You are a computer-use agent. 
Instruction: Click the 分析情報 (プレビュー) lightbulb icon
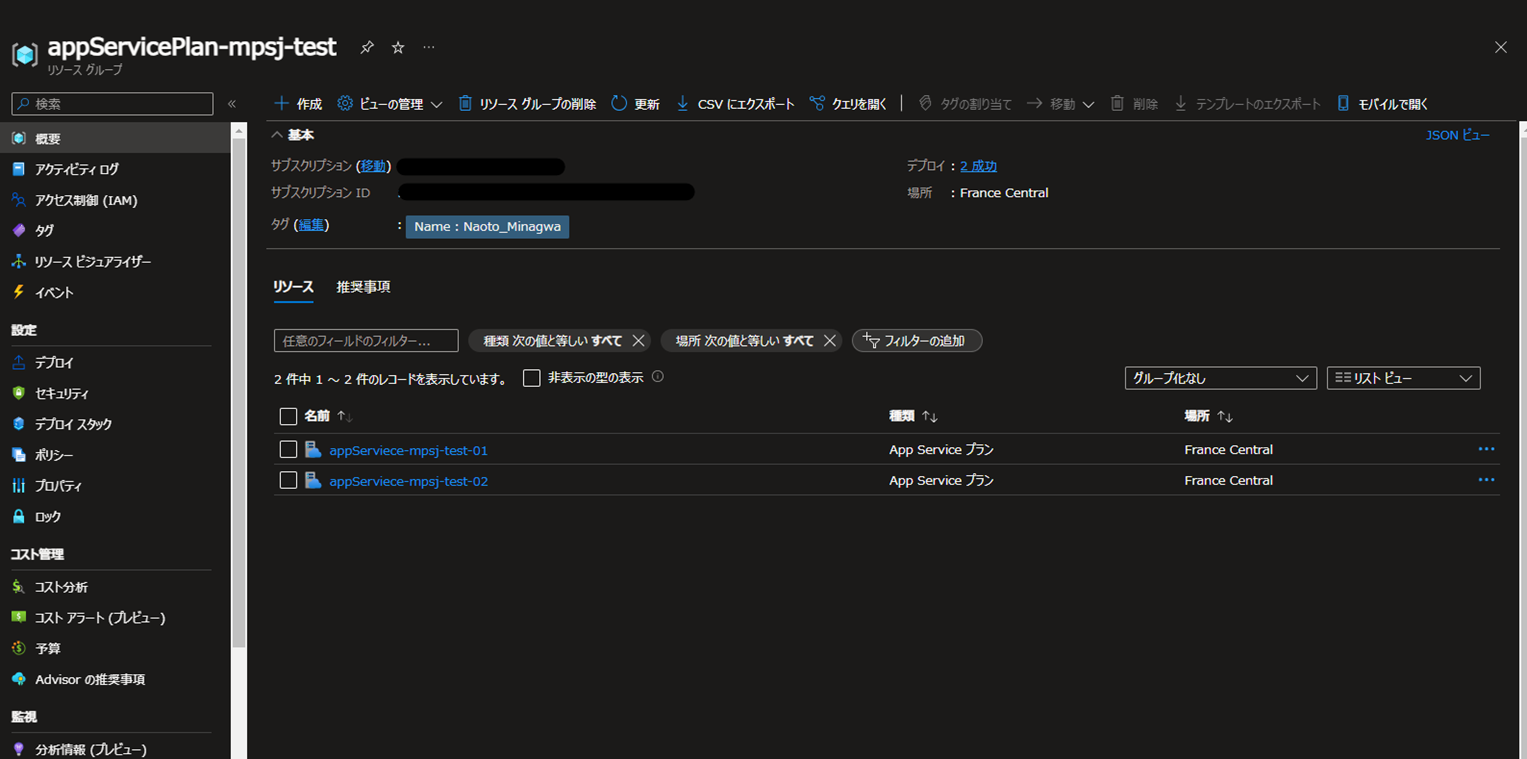pos(18,749)
